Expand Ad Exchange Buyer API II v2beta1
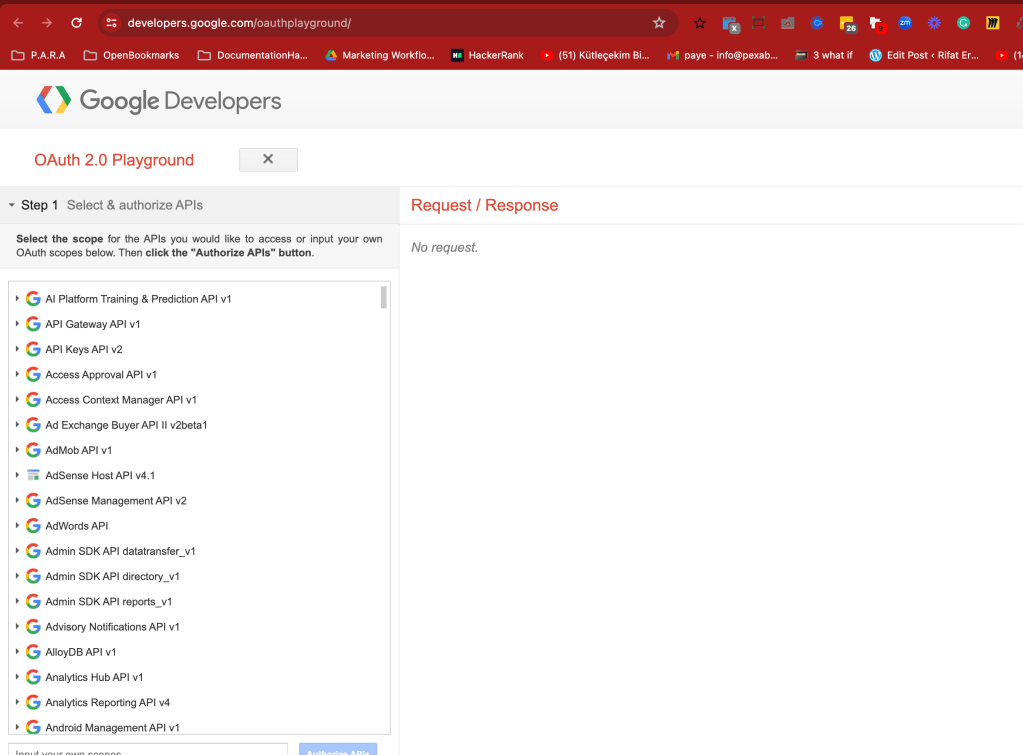Image resolution: width=1023 pixels, height=755 pixels. 17,425
